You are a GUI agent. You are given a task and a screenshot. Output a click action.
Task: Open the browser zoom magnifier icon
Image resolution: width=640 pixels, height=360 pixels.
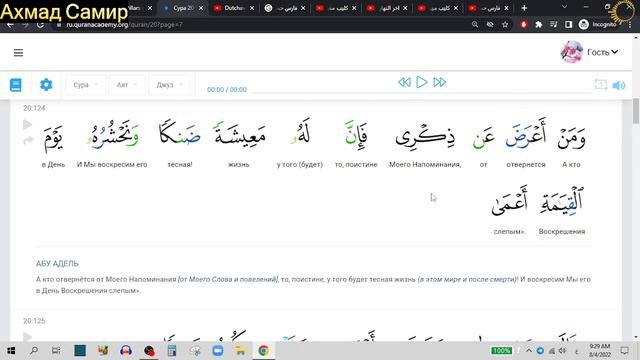pos(475,24)
